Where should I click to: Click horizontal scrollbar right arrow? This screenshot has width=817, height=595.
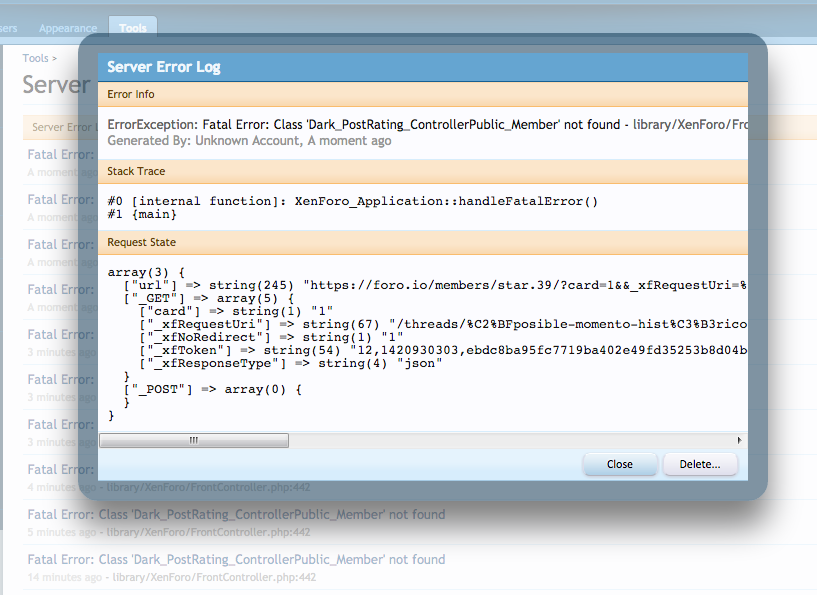pos(740,440)
